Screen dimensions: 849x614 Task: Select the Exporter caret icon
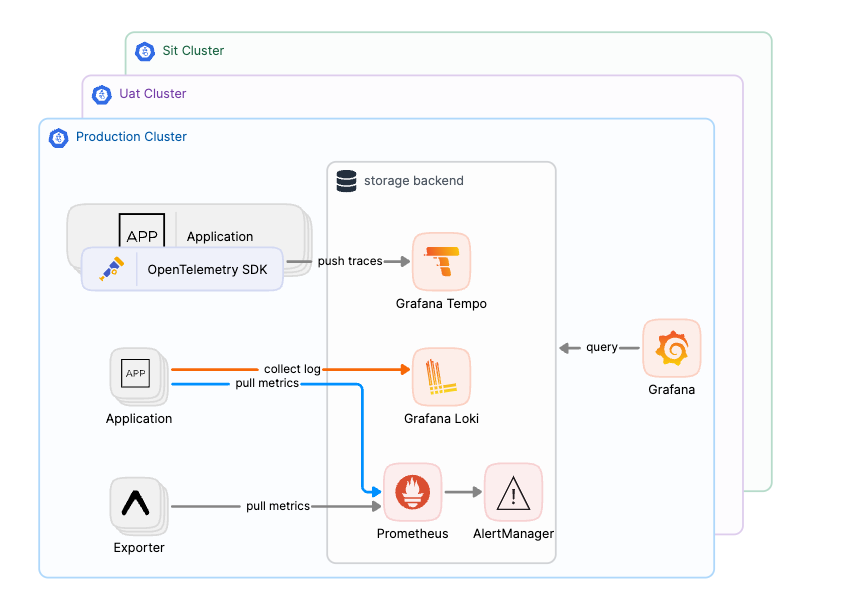(x=135, y=503)
